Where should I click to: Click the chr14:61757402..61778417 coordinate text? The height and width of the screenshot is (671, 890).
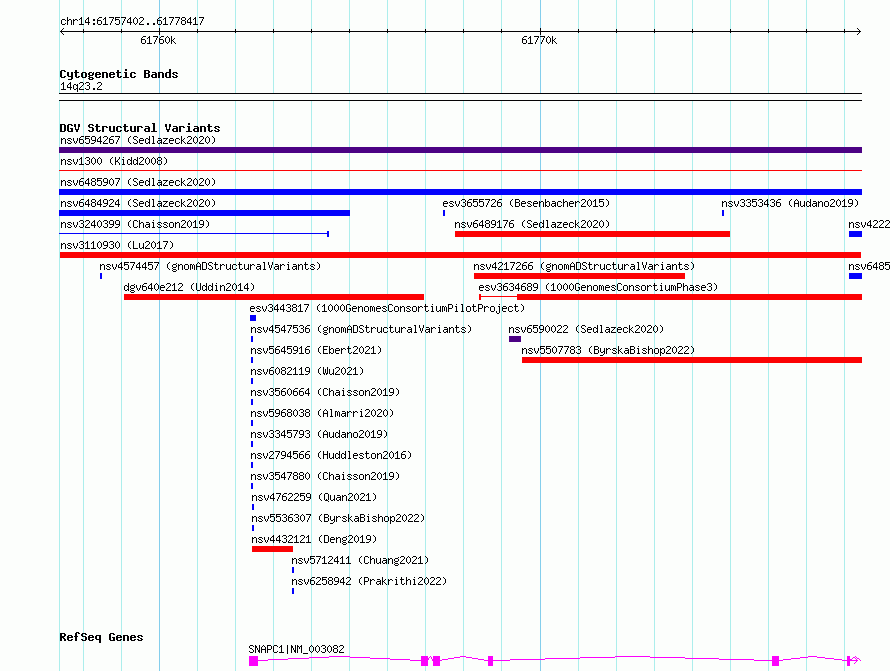132,22
